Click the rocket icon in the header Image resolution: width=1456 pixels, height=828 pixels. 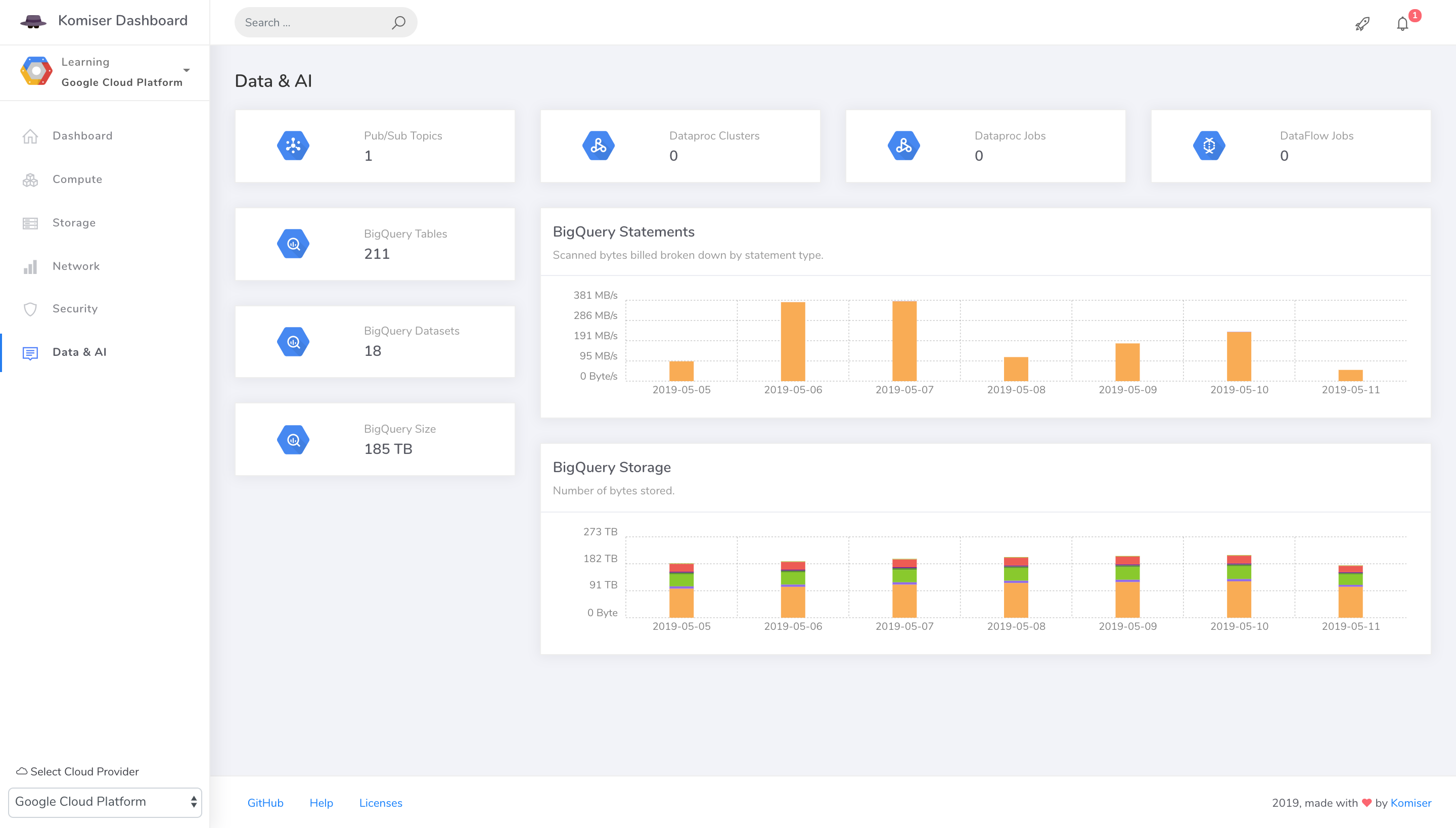1362,23
